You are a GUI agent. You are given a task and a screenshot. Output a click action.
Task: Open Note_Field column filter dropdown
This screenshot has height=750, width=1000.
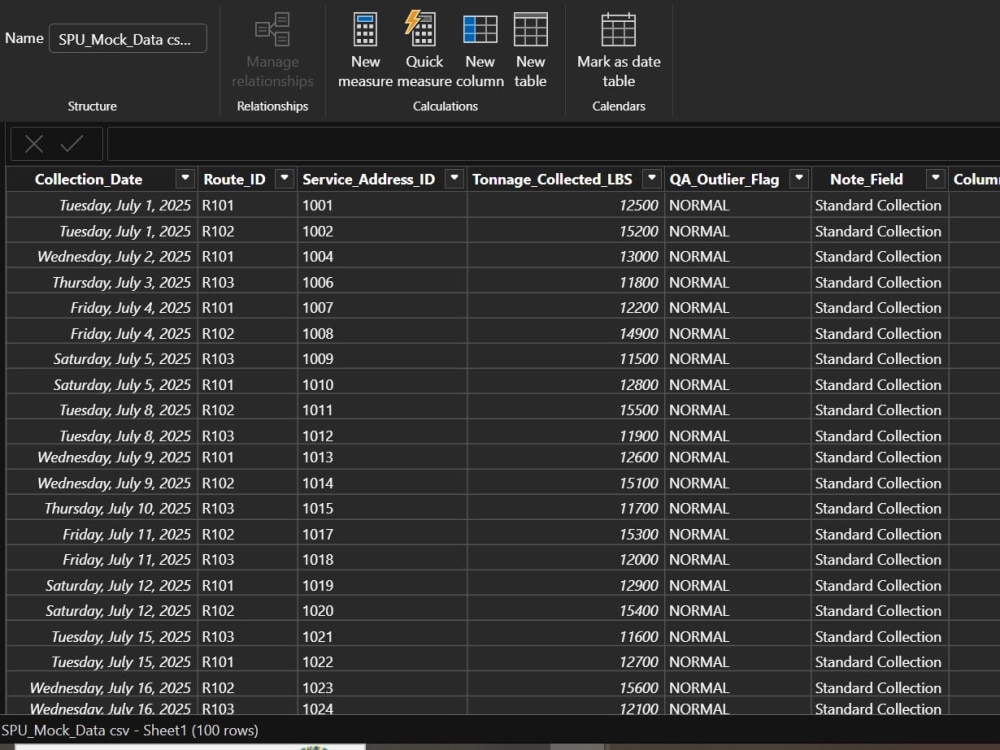[936, 179]
